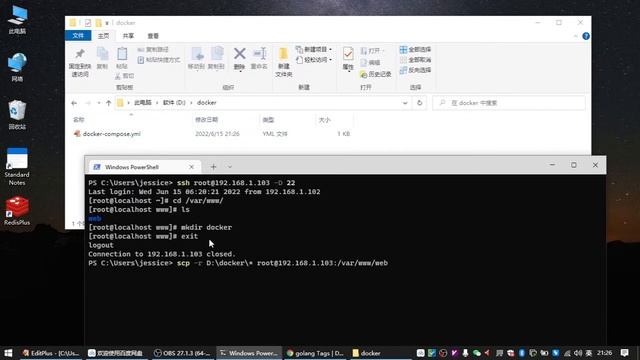Expand 新建项目 (New item) dropdown
This screenshot has width=640, height=360.
(313, 49)
